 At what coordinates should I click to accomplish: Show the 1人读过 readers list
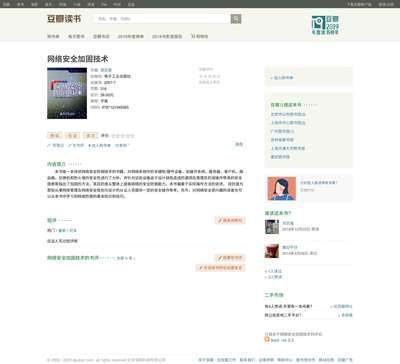(x=273, y=271)
